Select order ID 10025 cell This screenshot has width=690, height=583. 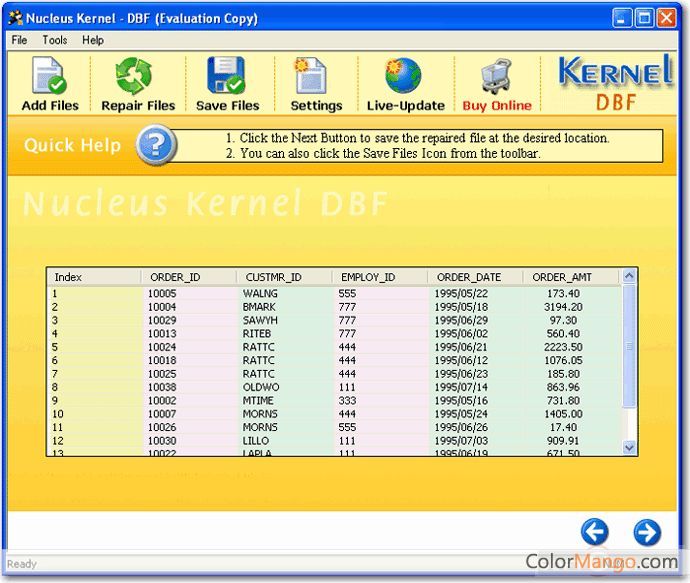pos(162,374)
